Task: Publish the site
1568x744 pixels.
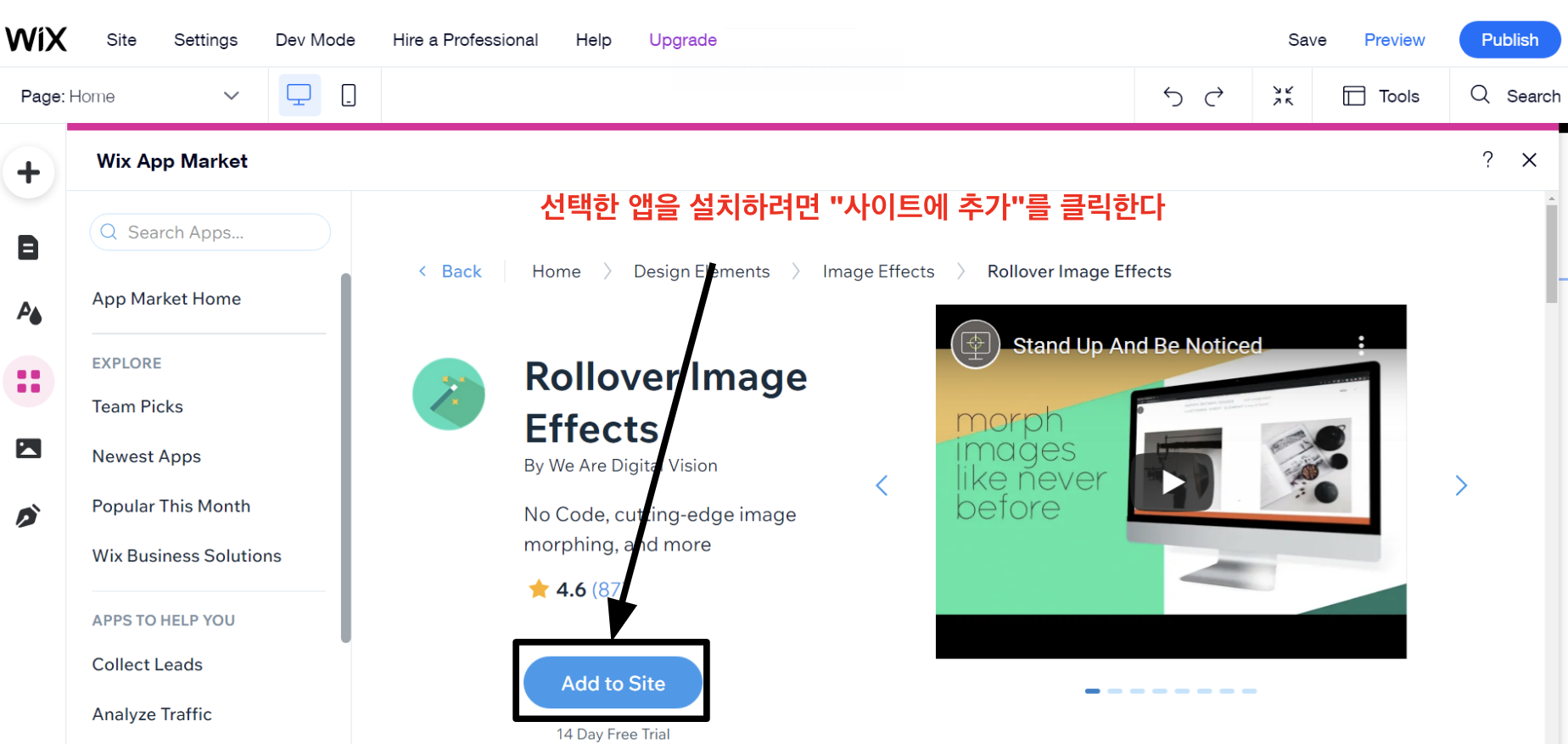Action: 1509,40
